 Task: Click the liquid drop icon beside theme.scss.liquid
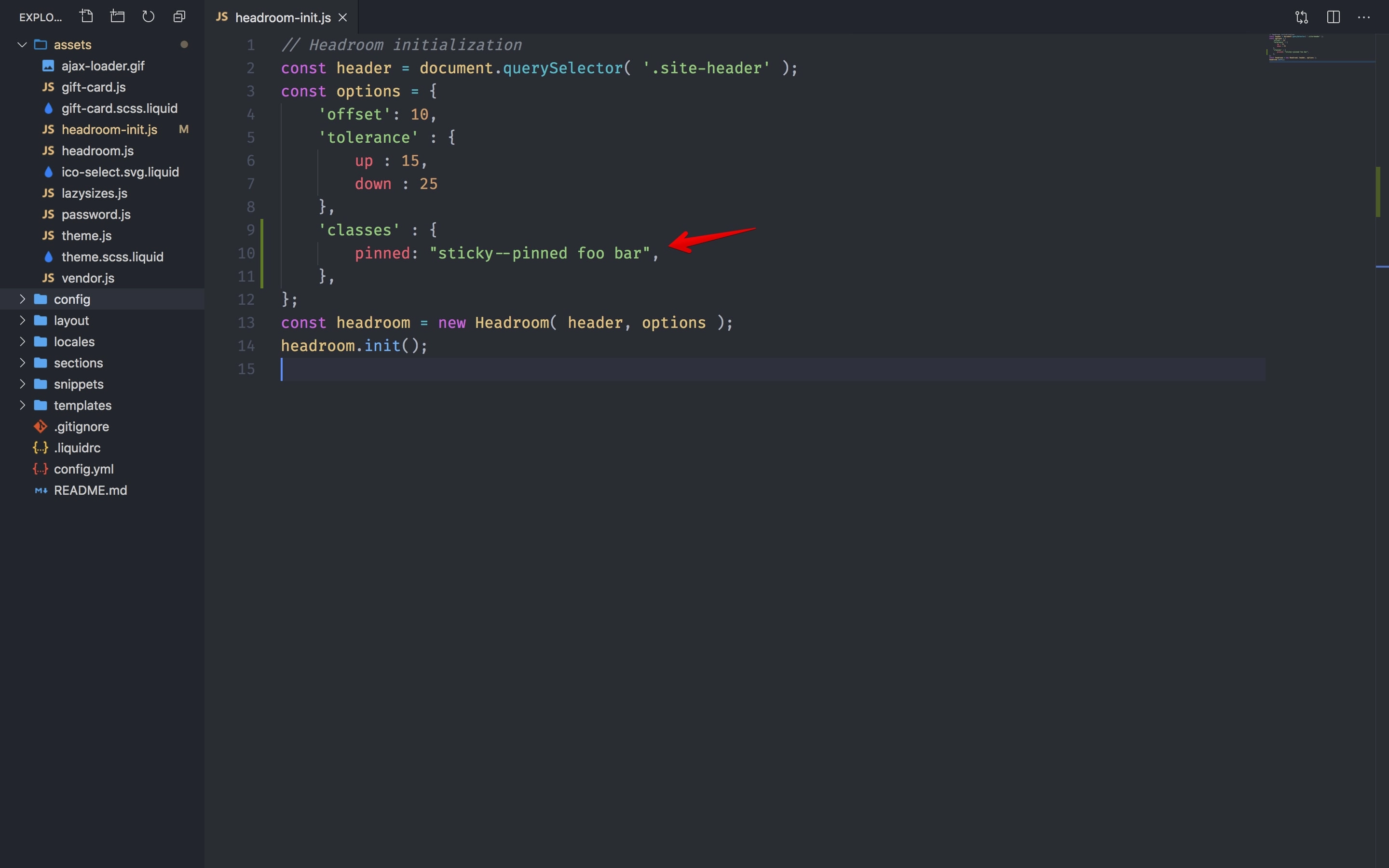coord(48,257)
